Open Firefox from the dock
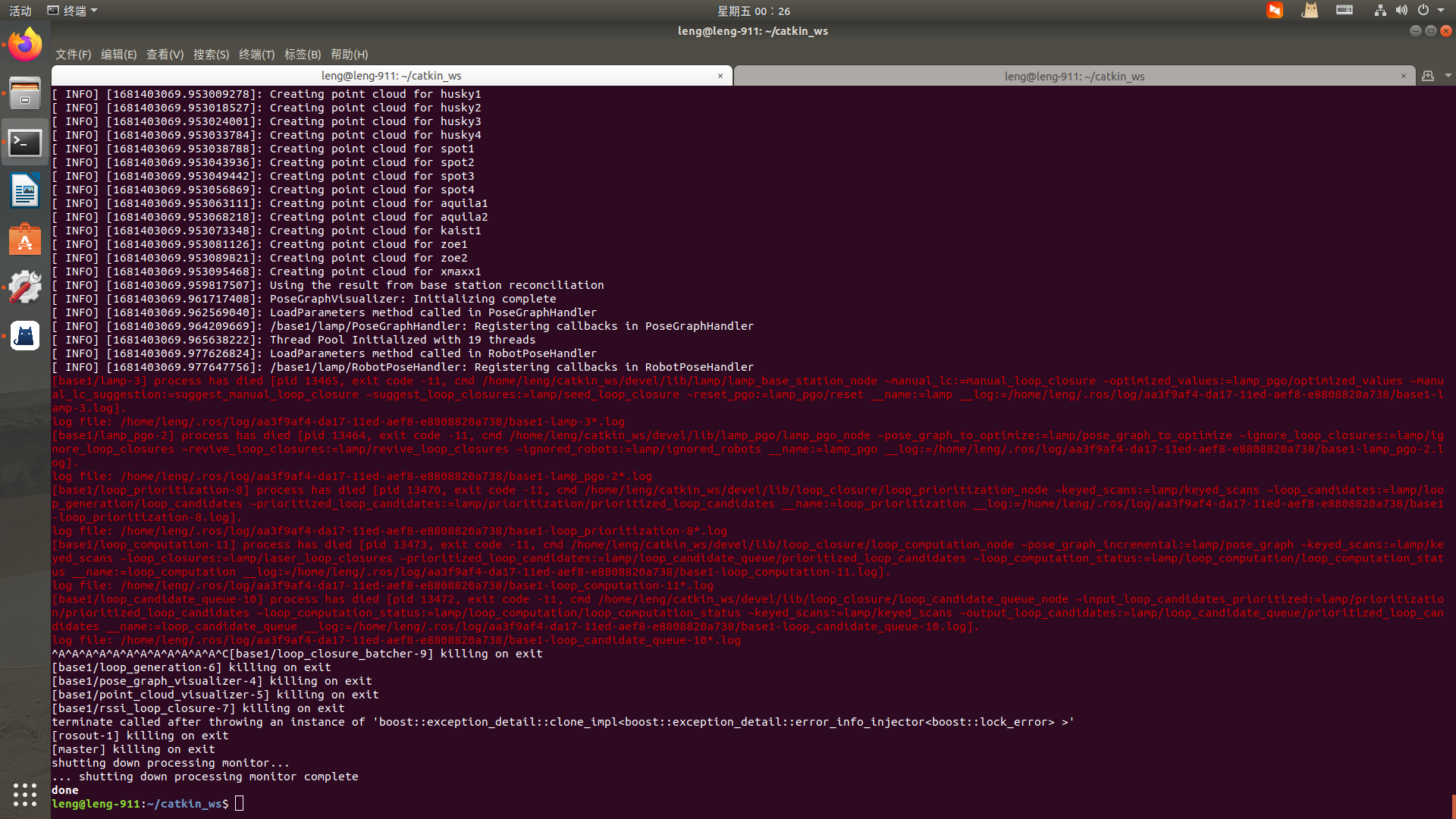1456x819 pixels. click(x=25, y=43)
